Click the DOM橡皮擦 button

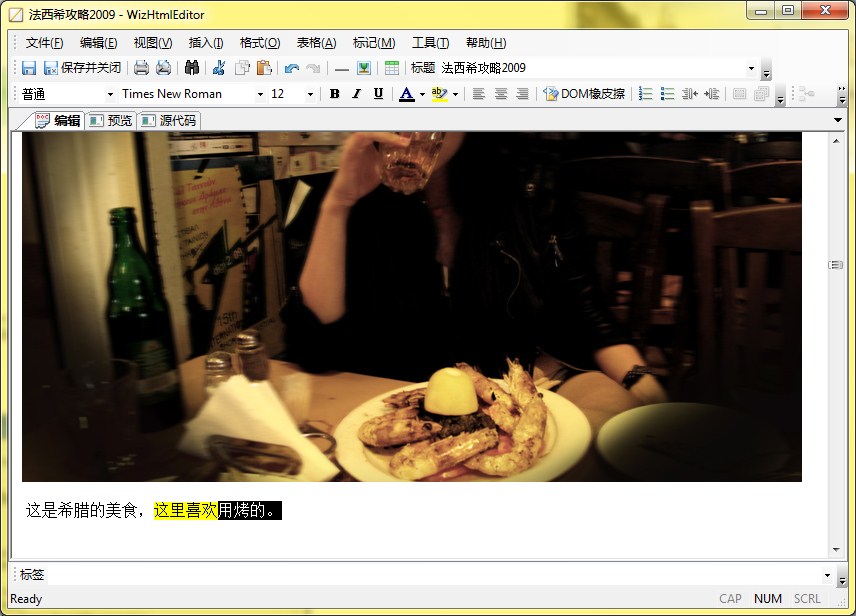(x=584, y=94)
